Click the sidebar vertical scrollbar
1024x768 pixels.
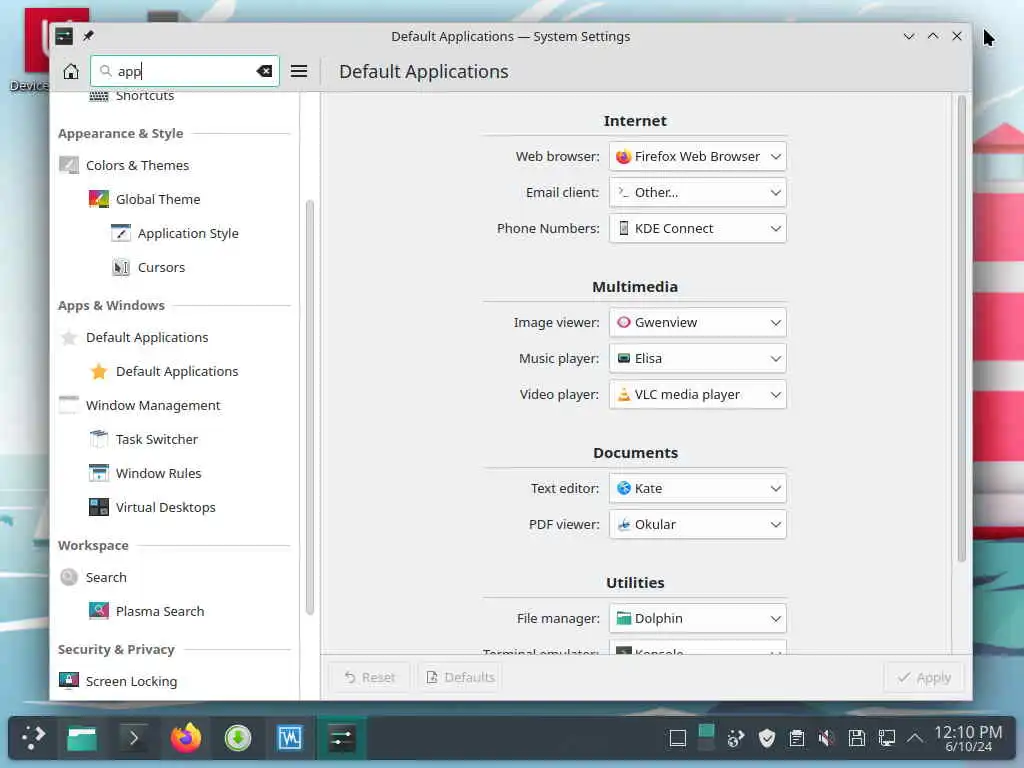(310, 407)
